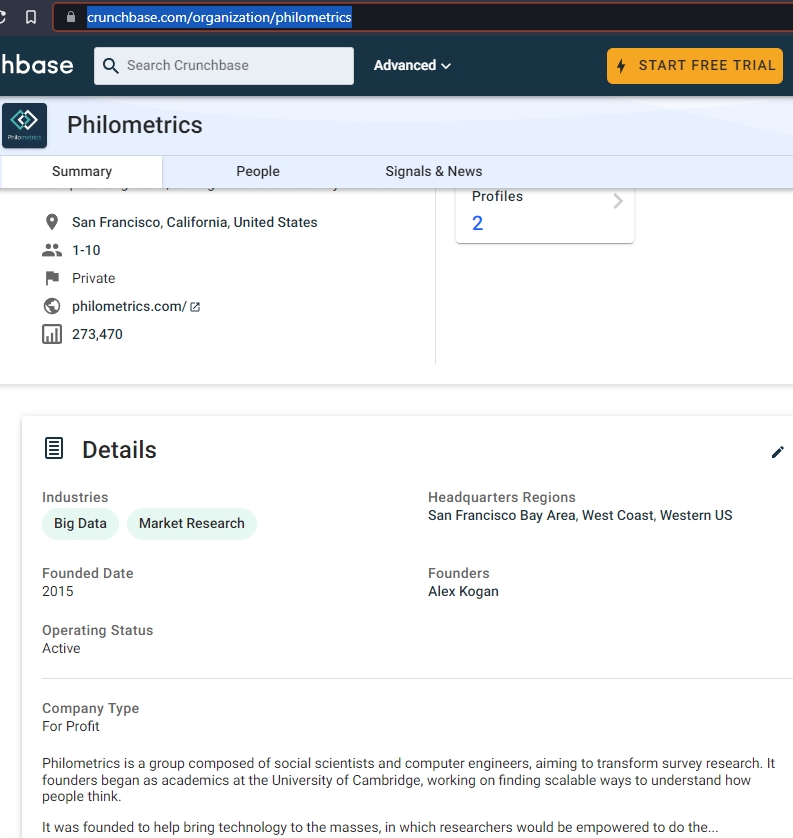Click the external link icon after philometrics.com

click(x=195, y=307)
